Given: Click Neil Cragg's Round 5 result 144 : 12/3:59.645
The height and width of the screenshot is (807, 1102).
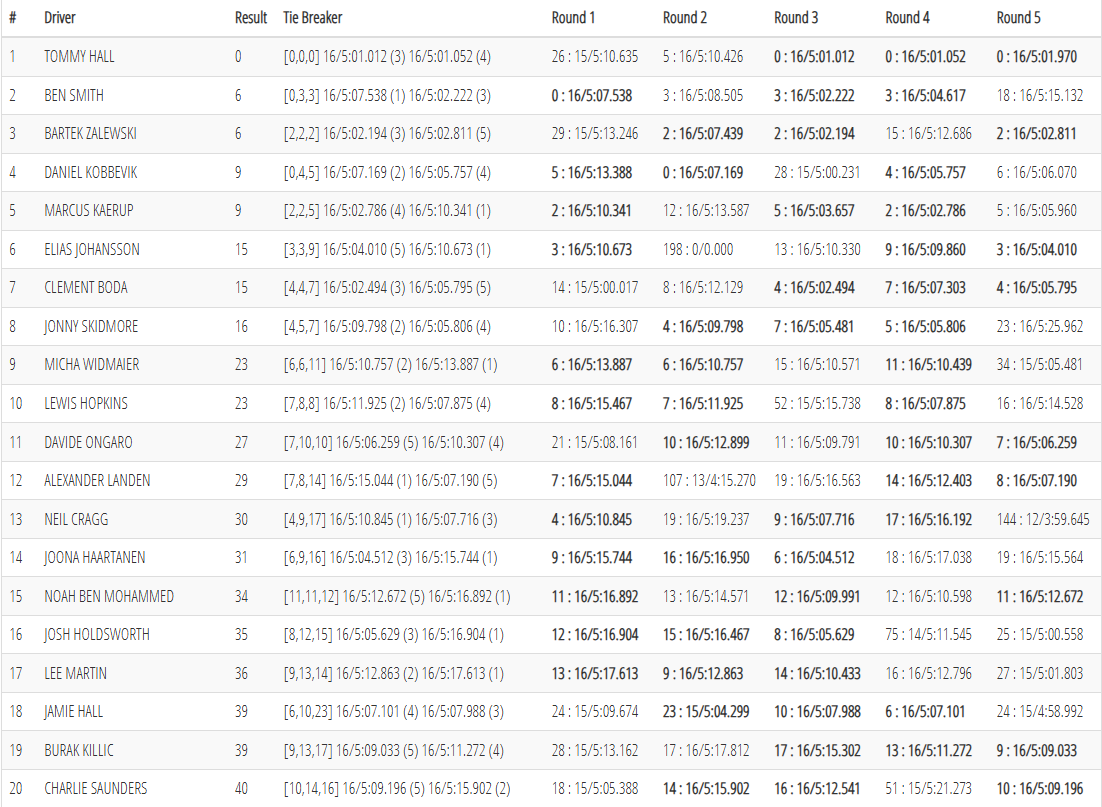Looking at the screenshot, I should [x=1043, y=520].
